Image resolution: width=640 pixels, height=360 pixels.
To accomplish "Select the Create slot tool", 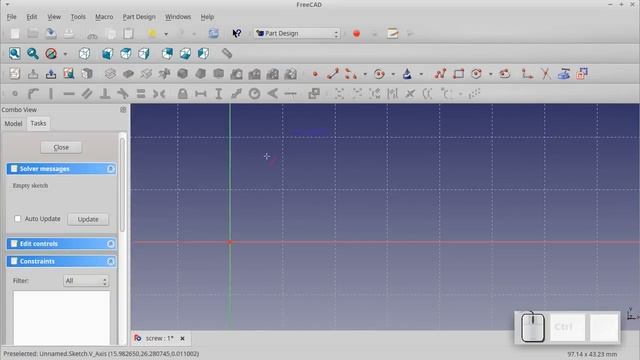I will coord(504,74).
